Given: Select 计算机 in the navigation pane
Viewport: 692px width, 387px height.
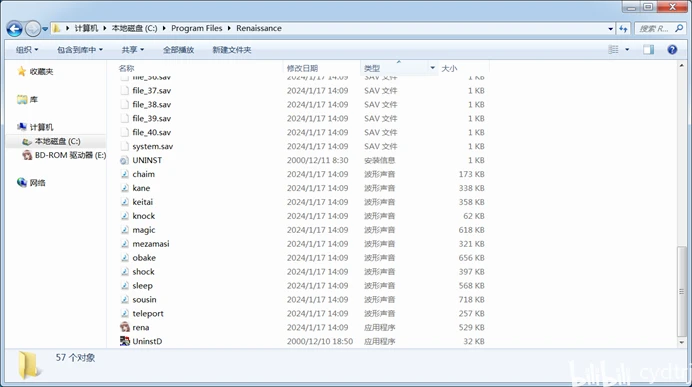Looking at the screenshot, I should (41, 127).
